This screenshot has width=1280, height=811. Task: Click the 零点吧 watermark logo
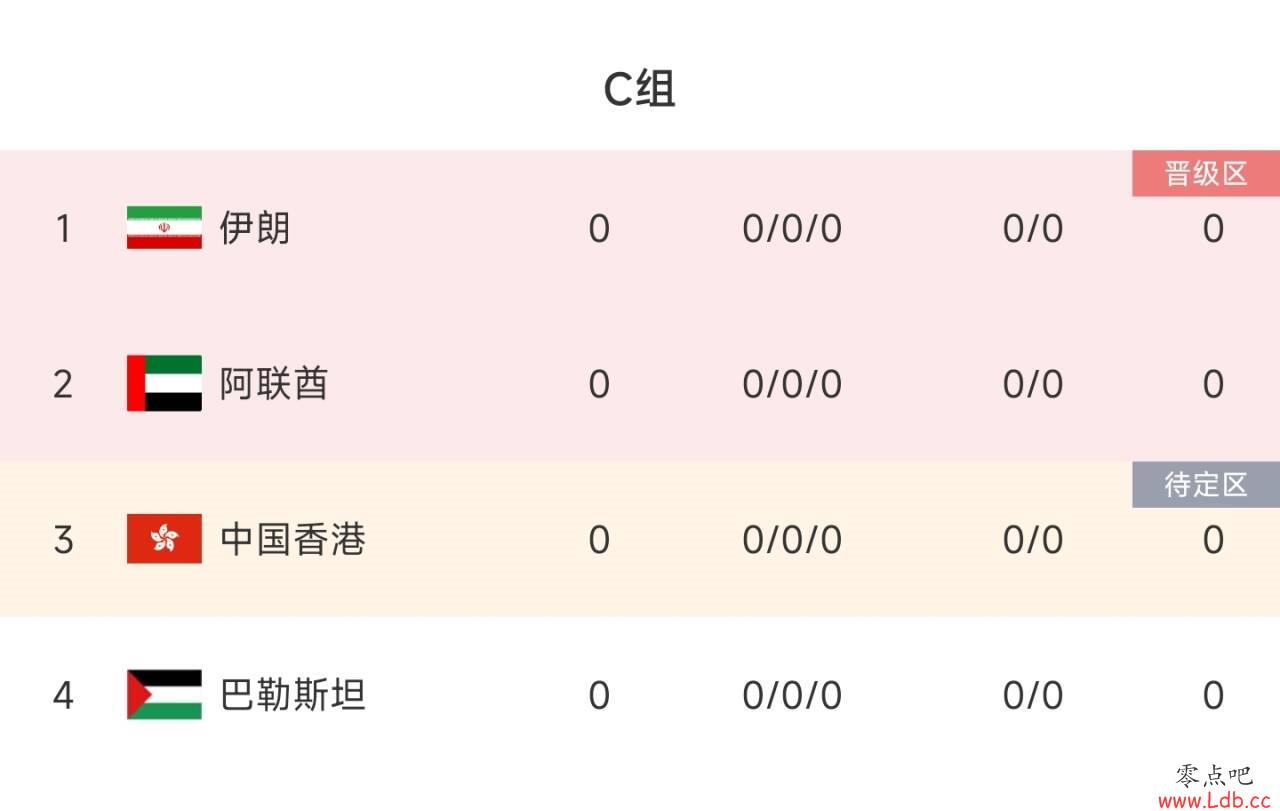1214,775
